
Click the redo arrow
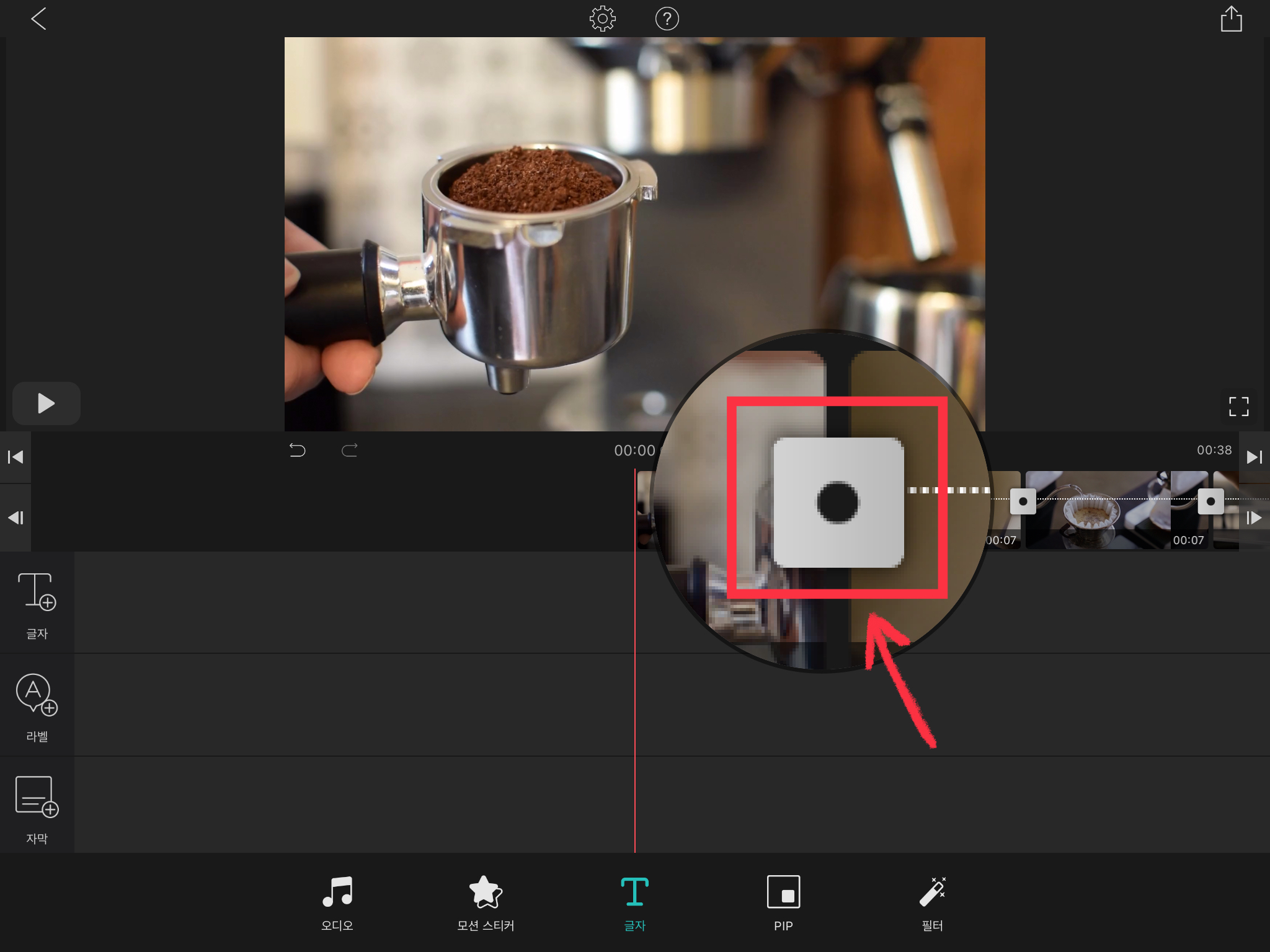coord(350,450)
